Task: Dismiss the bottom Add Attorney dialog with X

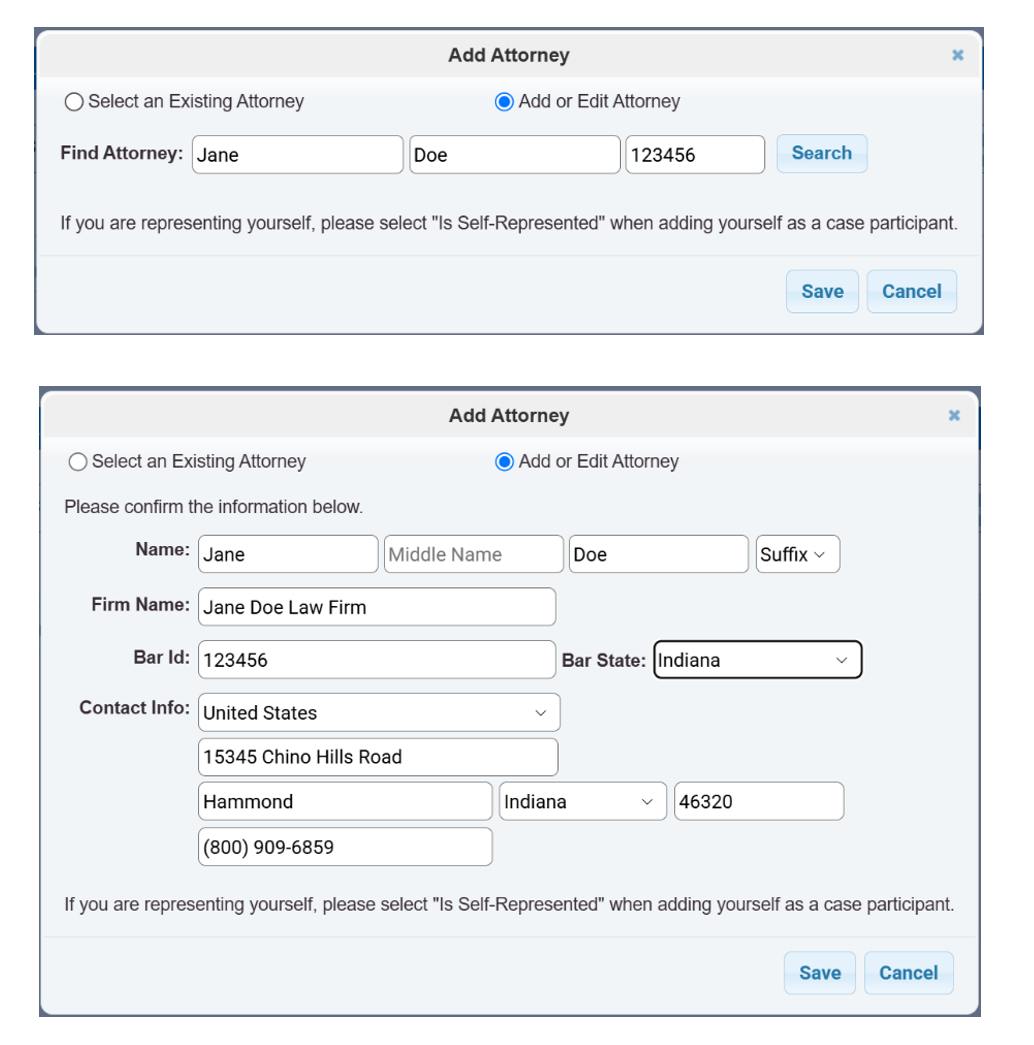Action: pyautogui.click(x=953, y=415)
